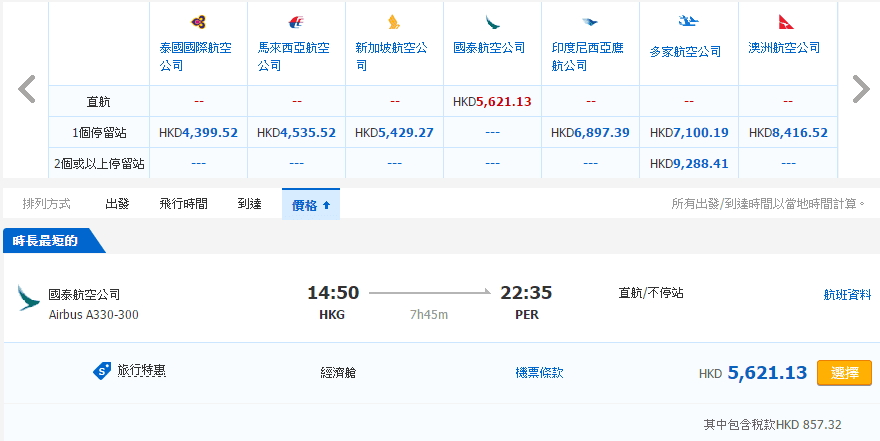Viewport: 880px width, 441px height.
Task: Click Cathay Pacific logo in table header
Action: 491,22
